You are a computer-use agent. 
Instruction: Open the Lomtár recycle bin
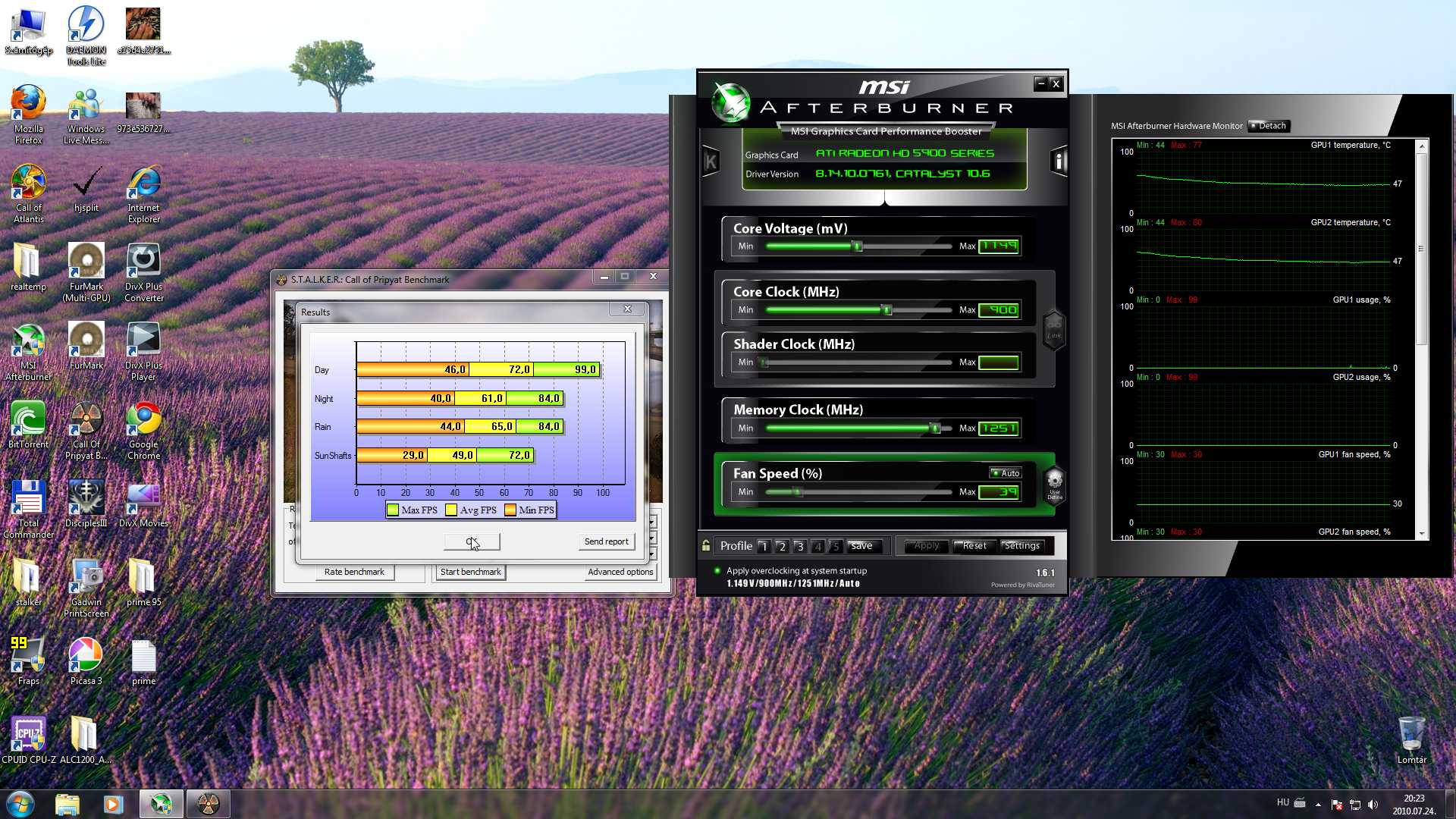pos(1411,739)
